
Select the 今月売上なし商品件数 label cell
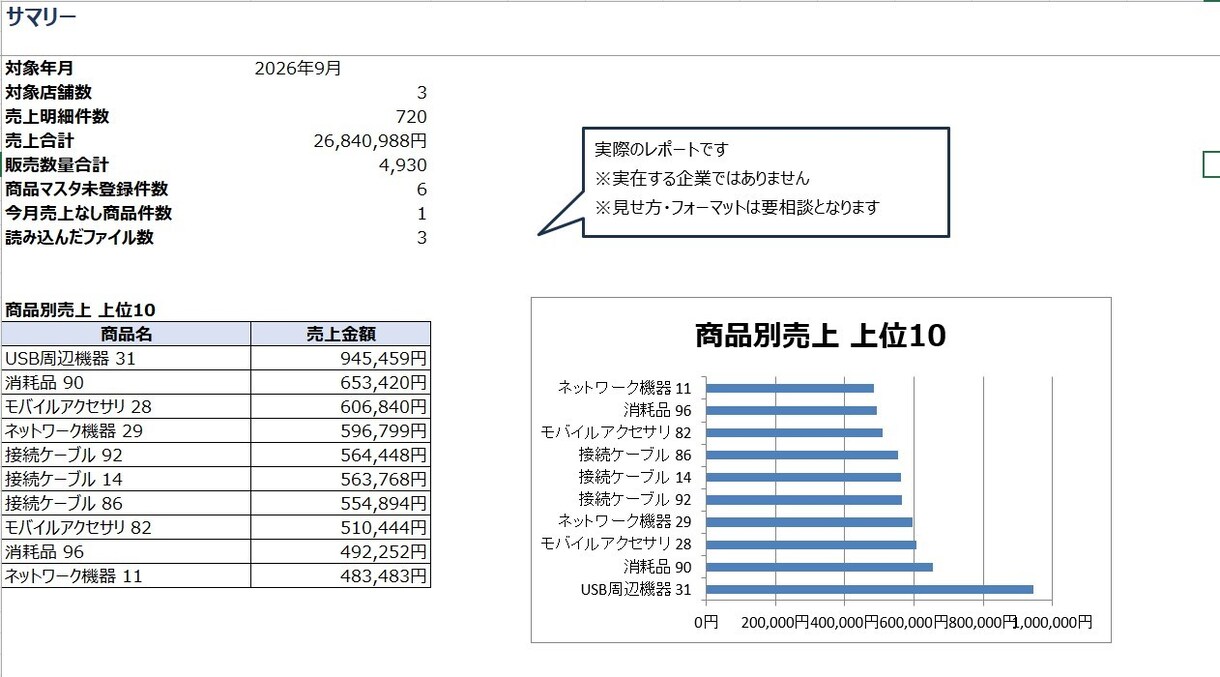(x=88, y=213)
